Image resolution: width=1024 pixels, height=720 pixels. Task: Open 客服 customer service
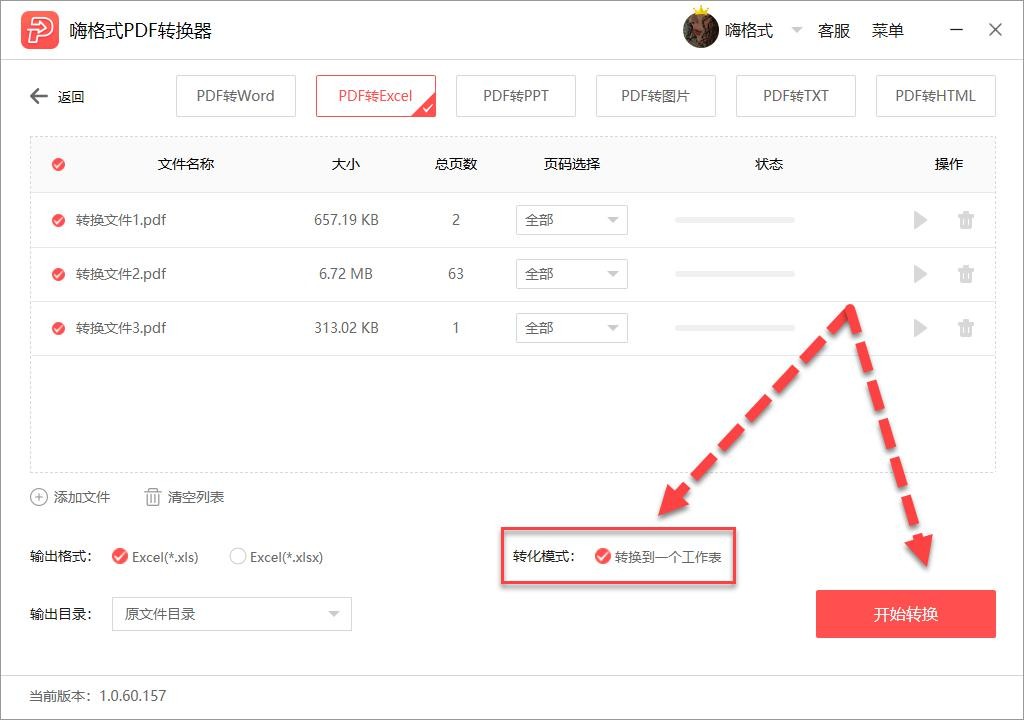tap(834, 31)
